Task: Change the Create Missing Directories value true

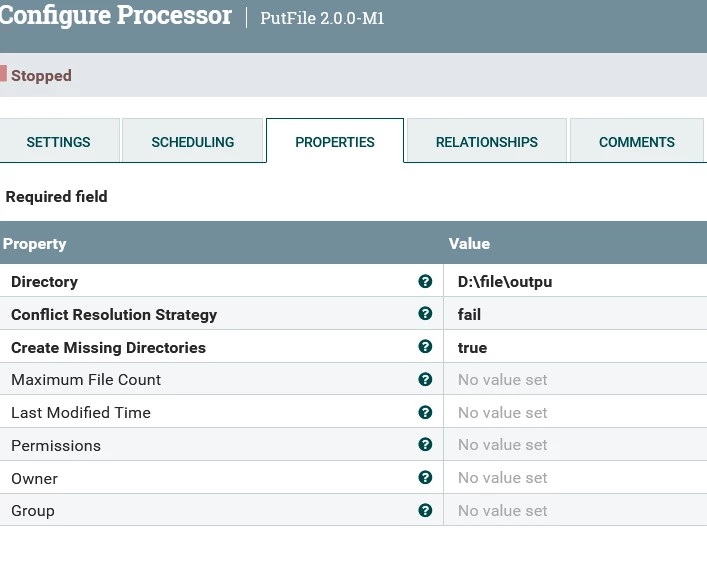Action: (x=575, y=347)
